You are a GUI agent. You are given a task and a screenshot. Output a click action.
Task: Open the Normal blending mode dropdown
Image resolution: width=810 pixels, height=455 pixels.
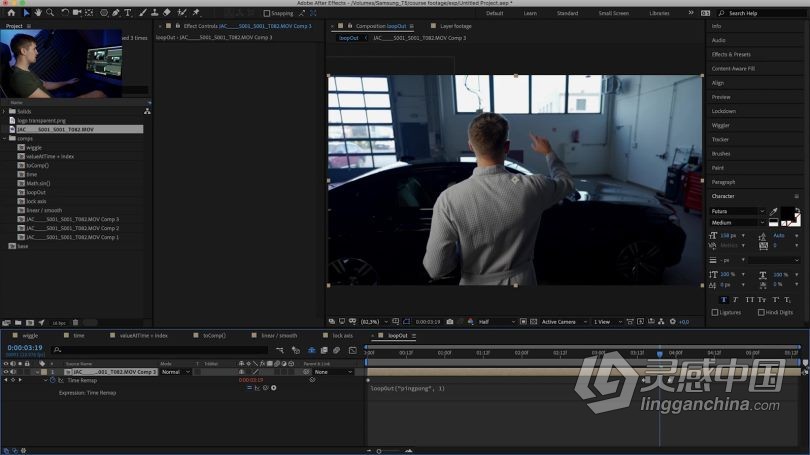click(176, 372)
